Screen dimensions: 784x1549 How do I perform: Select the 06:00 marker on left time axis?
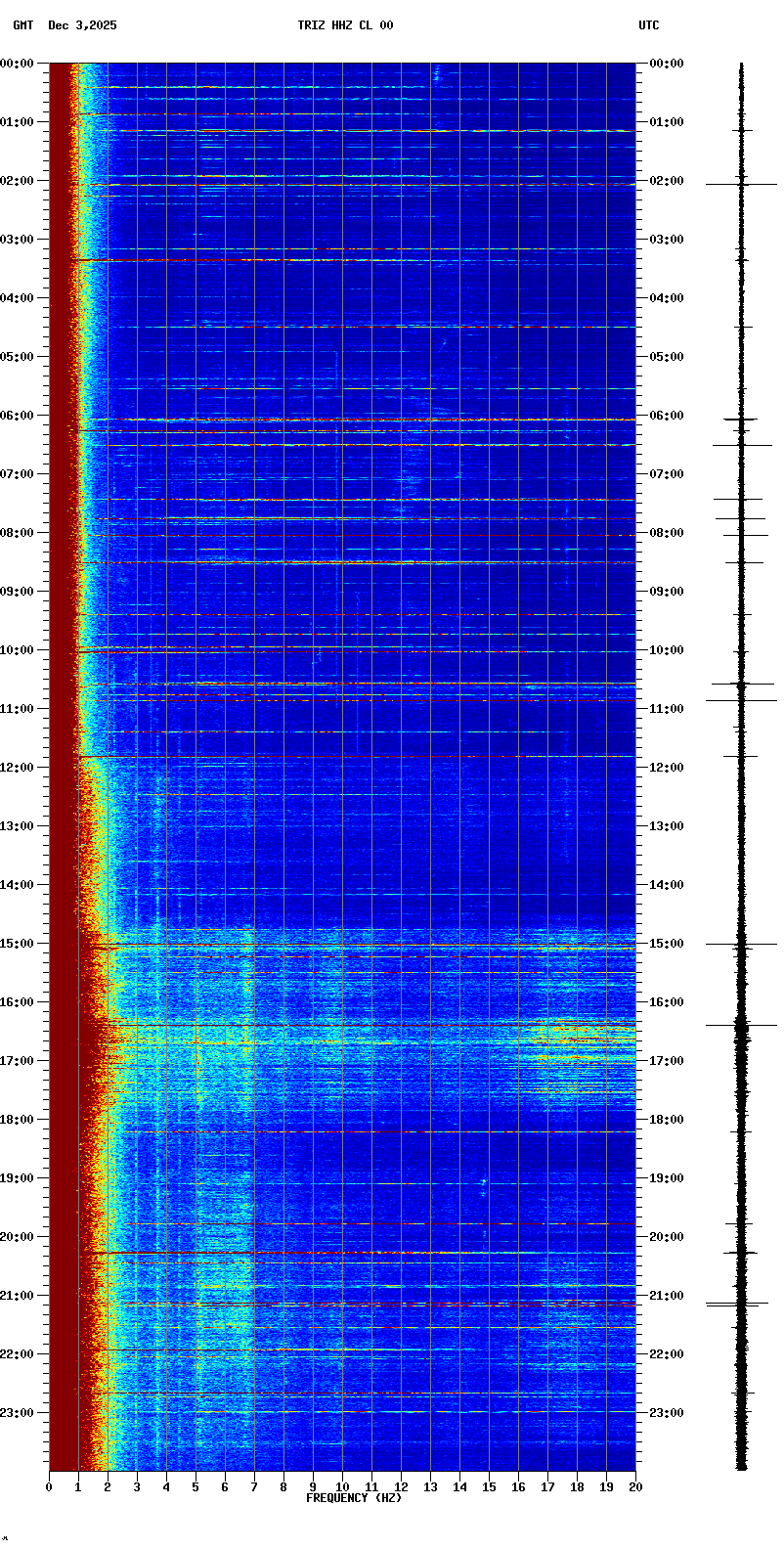point(18,416)
